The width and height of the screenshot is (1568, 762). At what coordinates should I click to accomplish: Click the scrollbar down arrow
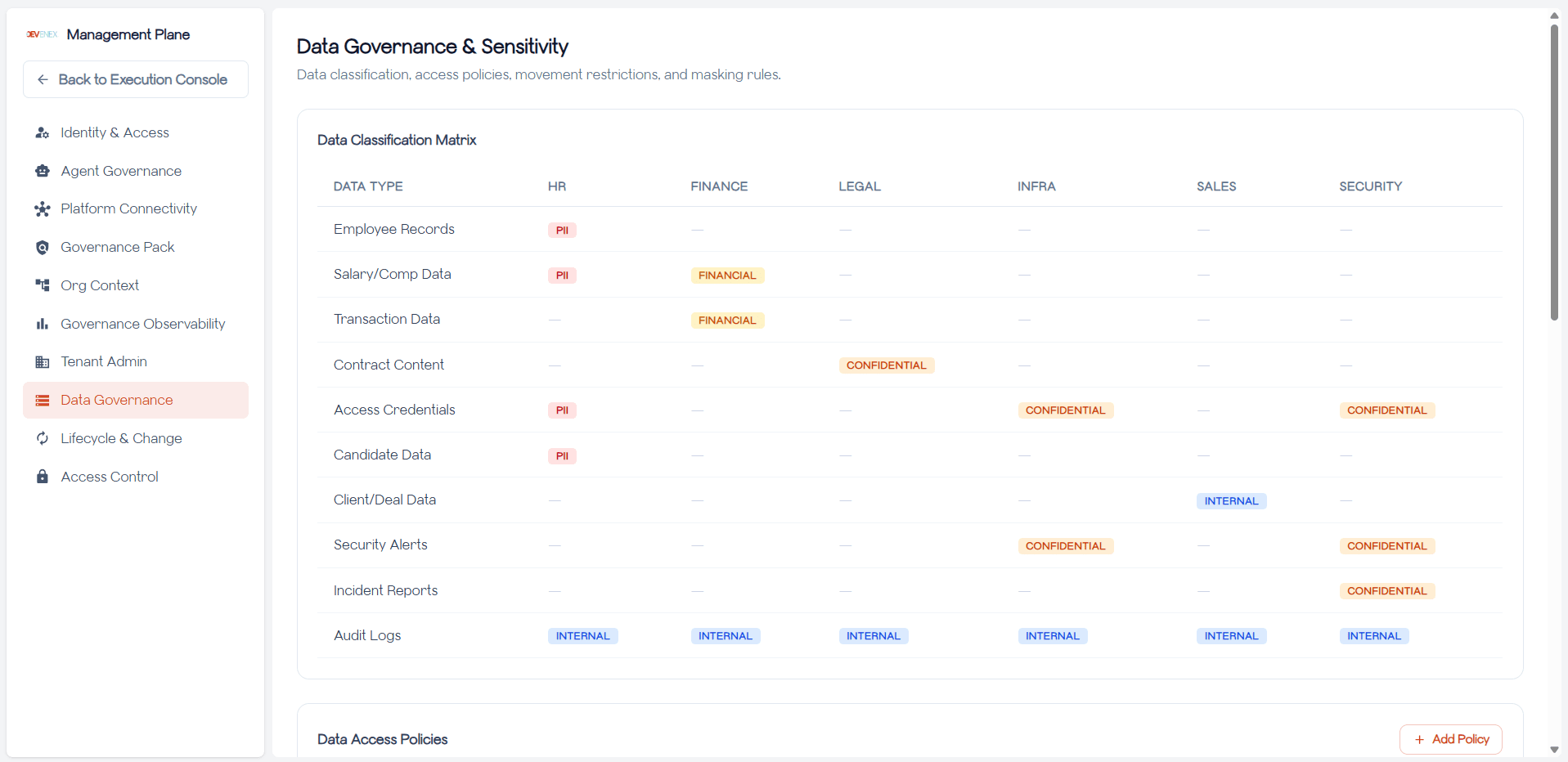(1554, 750)
